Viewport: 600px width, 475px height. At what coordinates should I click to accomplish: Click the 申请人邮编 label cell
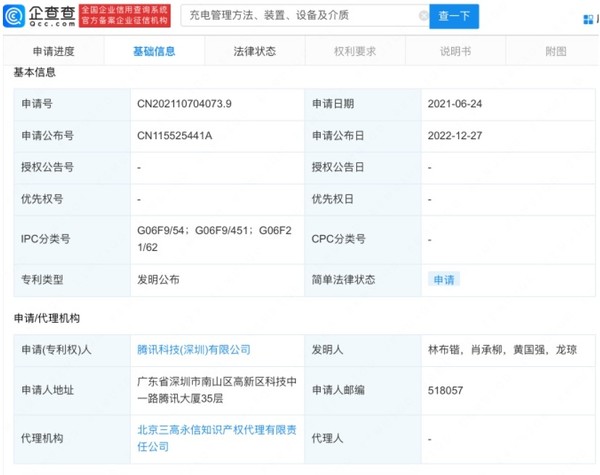[363, 390]
